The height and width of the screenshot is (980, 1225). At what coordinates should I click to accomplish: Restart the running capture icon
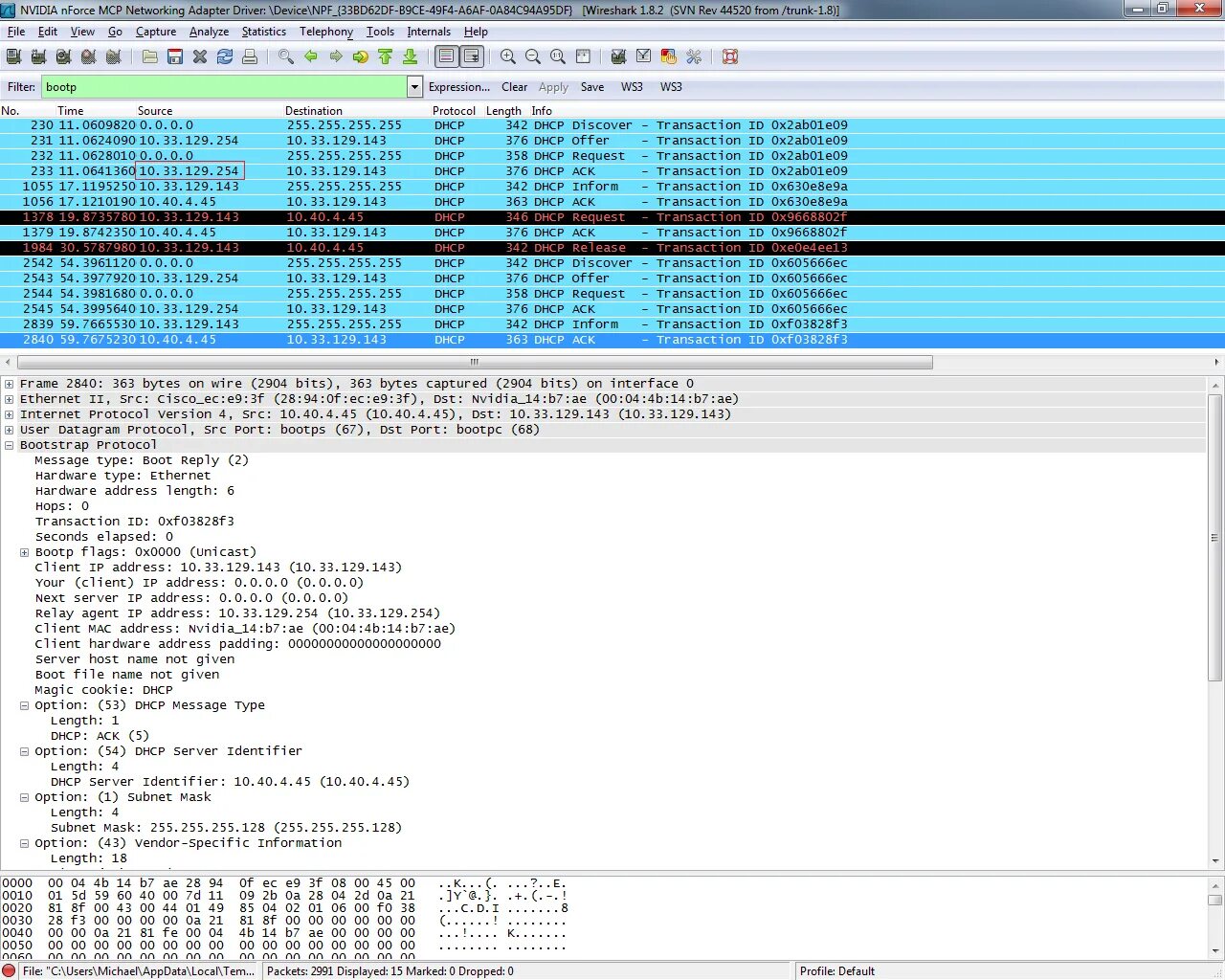113,56
